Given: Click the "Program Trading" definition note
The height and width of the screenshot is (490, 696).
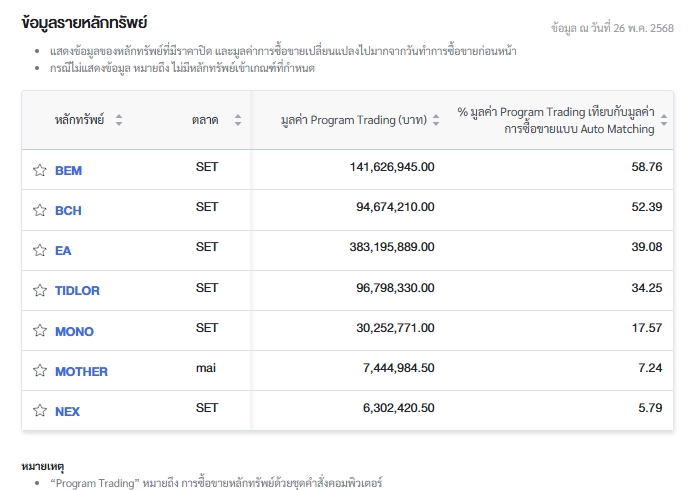Looking at the screenshot, I should click(216, 483).
